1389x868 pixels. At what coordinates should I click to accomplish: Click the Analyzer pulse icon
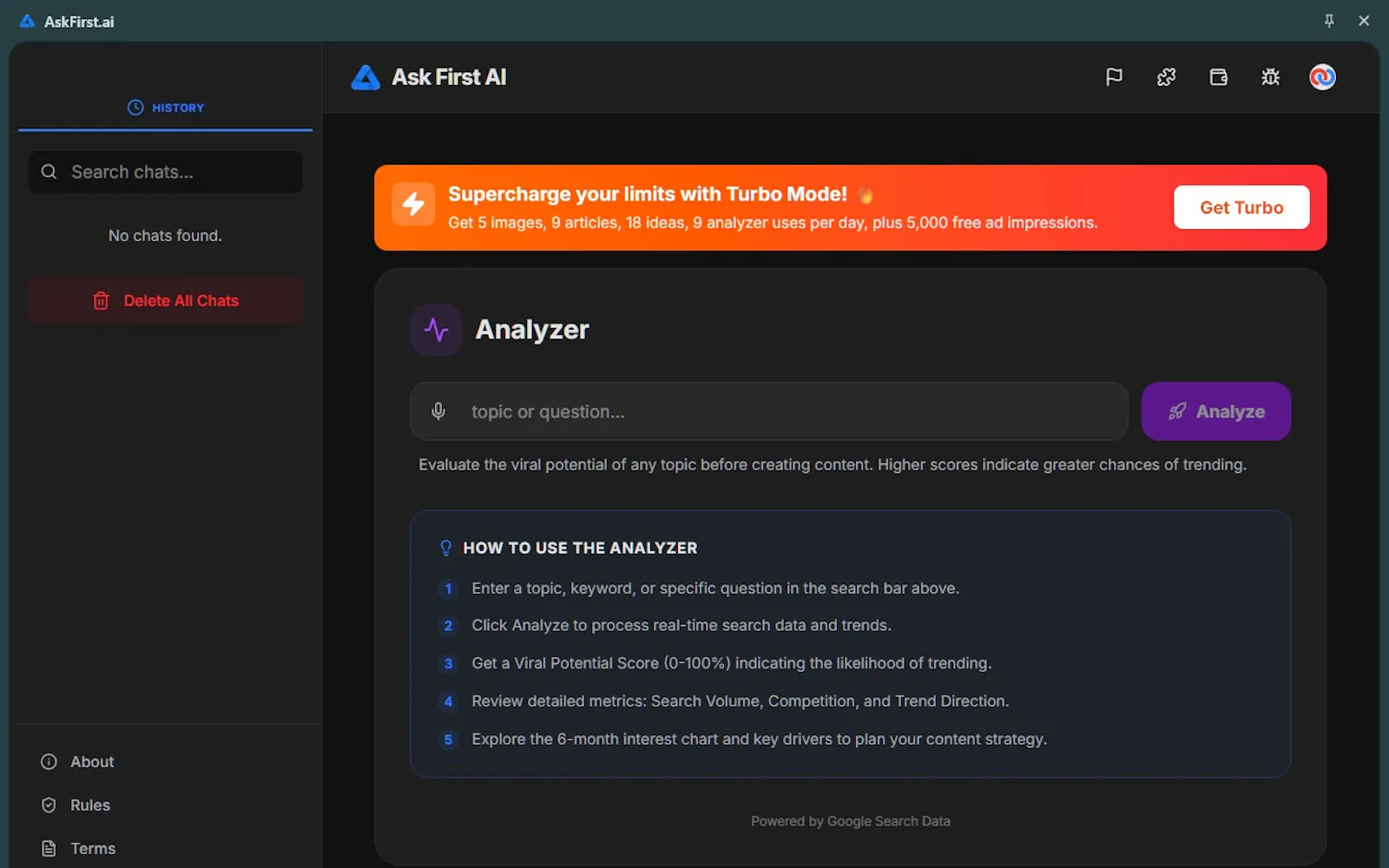[x=436, y=330]
